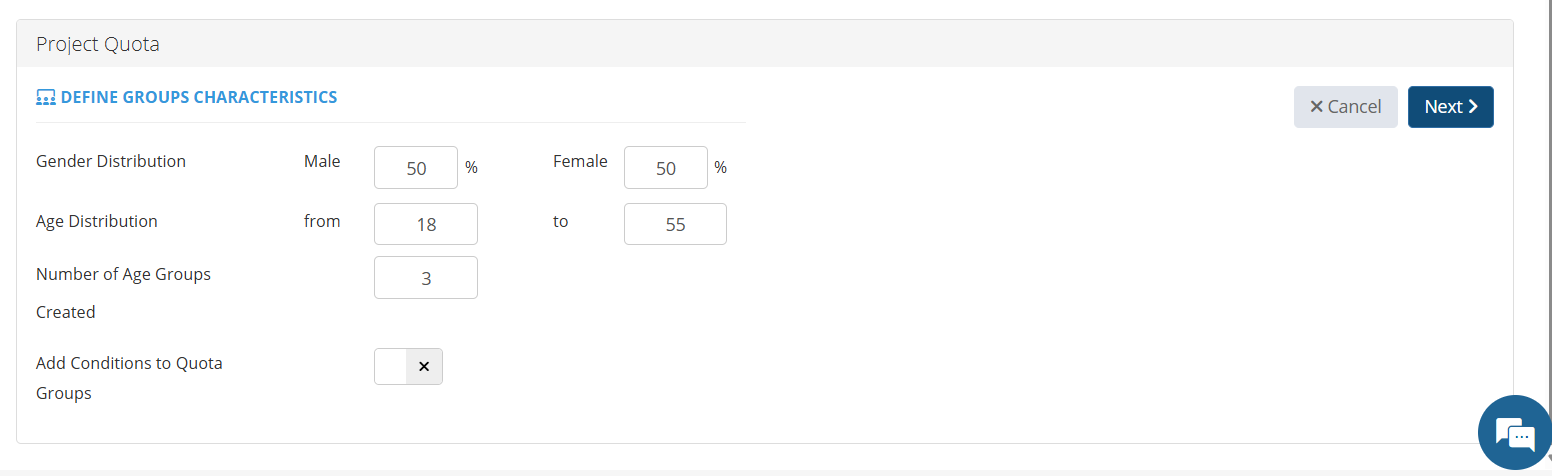Focus the Female percentage field
Viewport: 1552px width, 476px height.
[666, 168]
